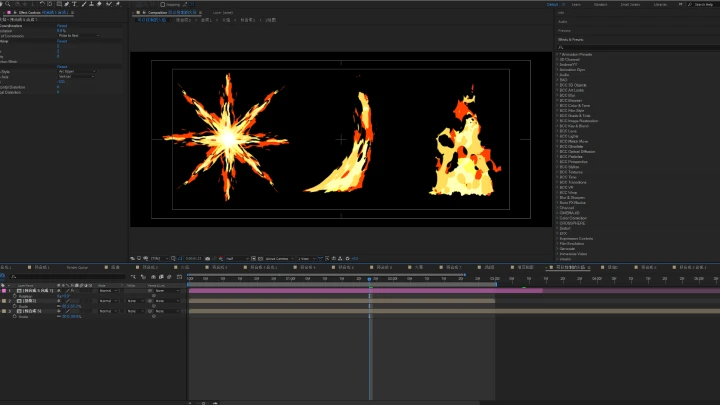Expand the Color Correction effects category

coord(557,218)
